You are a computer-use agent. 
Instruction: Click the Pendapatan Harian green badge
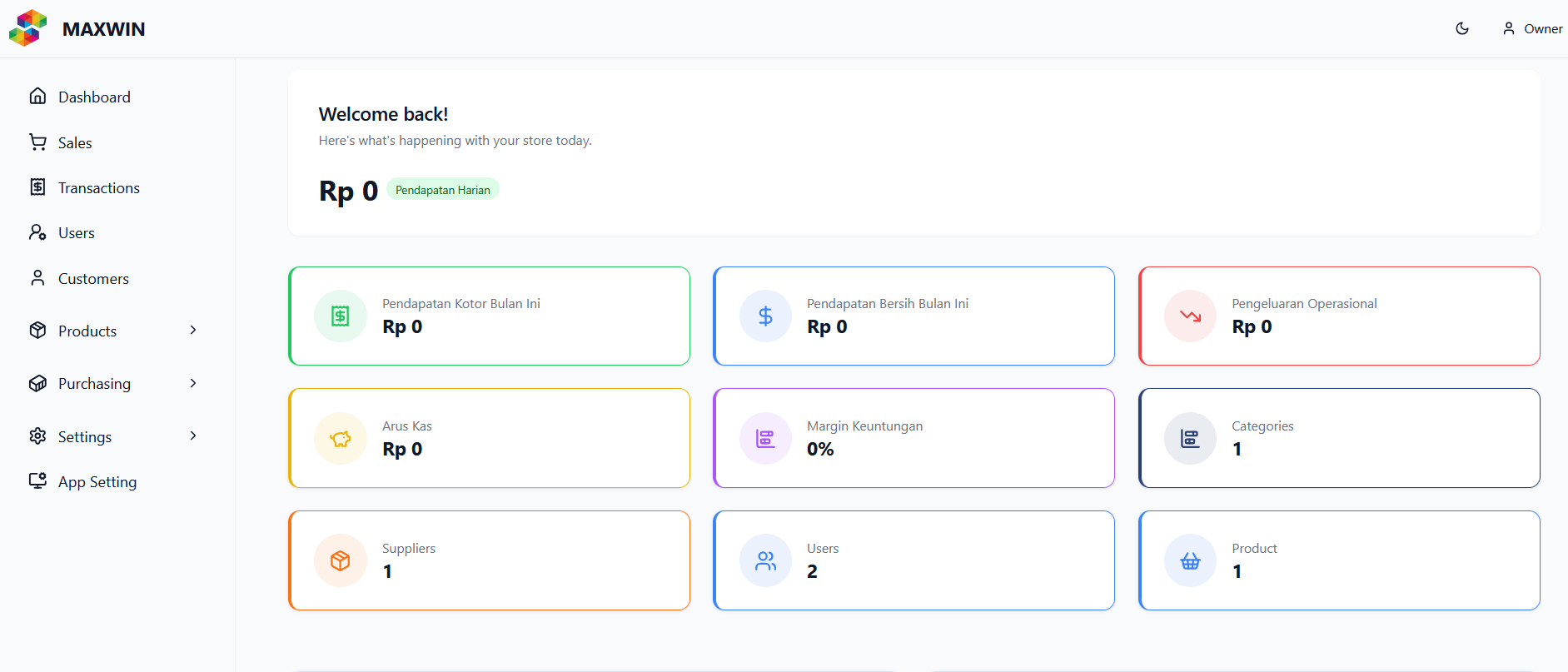pos(443,190)
